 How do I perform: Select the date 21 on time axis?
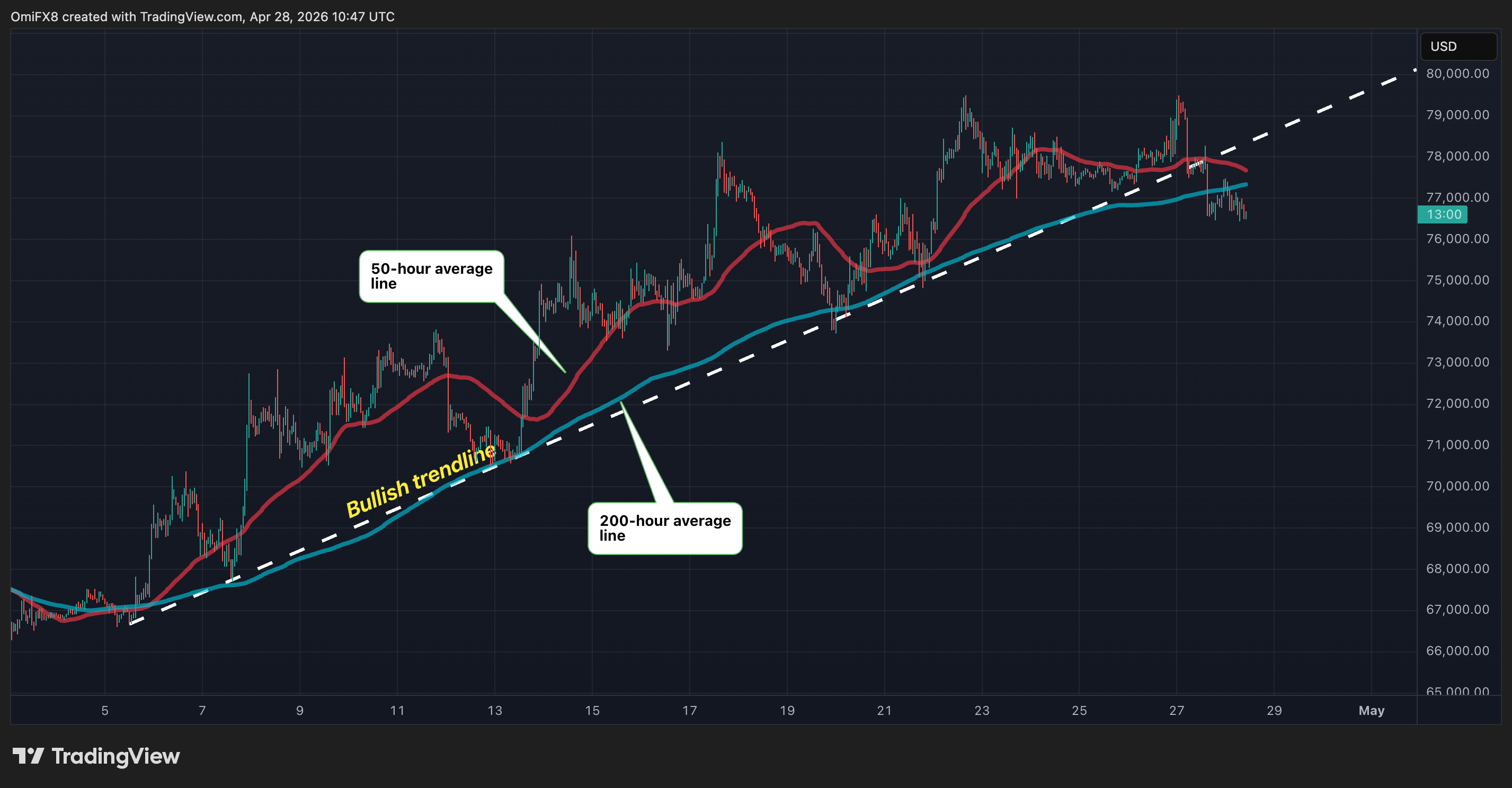[883, 711]
